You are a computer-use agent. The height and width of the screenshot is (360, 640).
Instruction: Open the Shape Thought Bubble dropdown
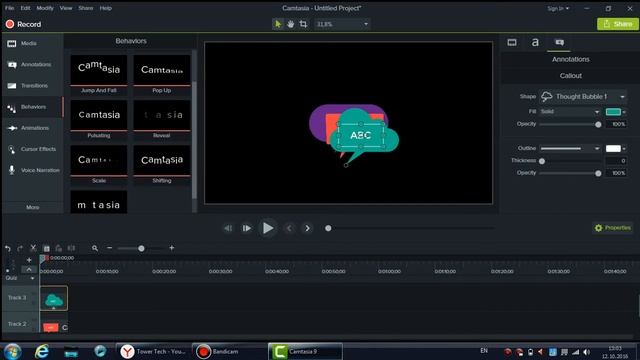(x=582, y=97)
